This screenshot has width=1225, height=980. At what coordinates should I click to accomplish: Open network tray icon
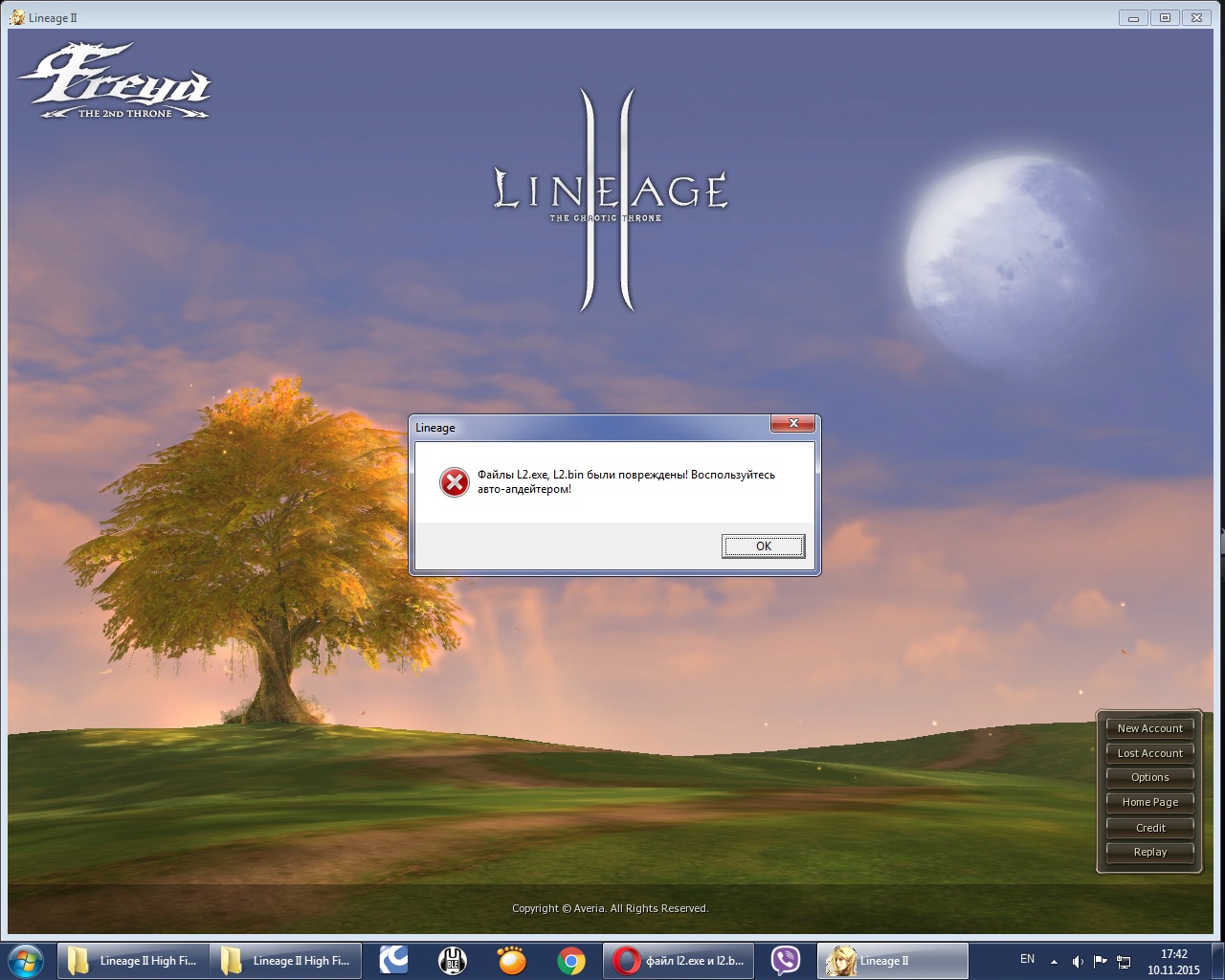tap(1125, 961)
